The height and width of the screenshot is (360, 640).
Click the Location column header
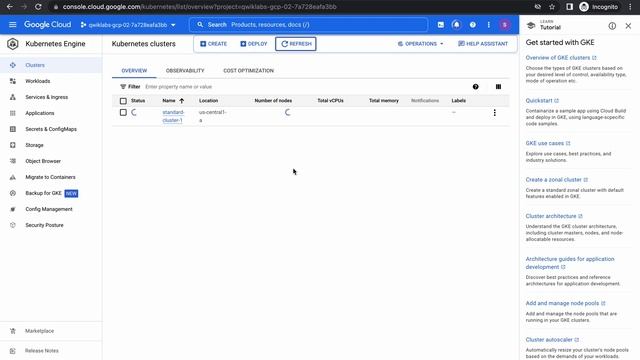pos(208,100)
